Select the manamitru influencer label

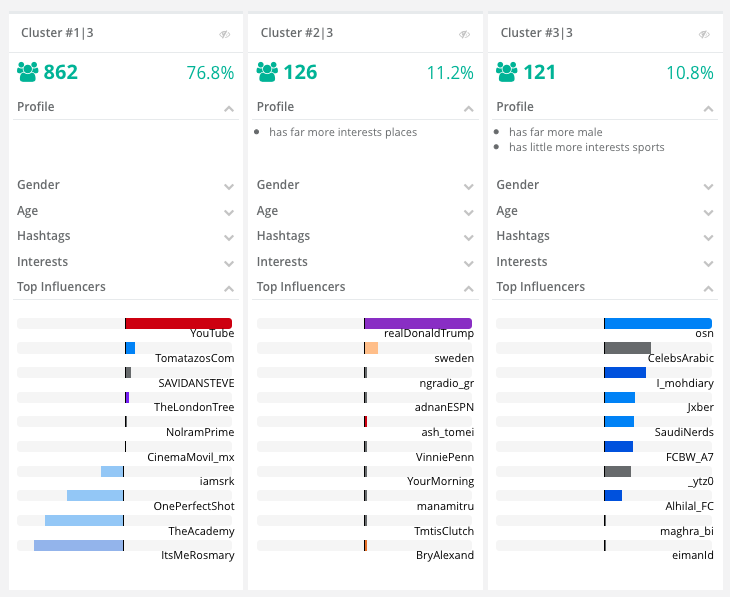446,506
